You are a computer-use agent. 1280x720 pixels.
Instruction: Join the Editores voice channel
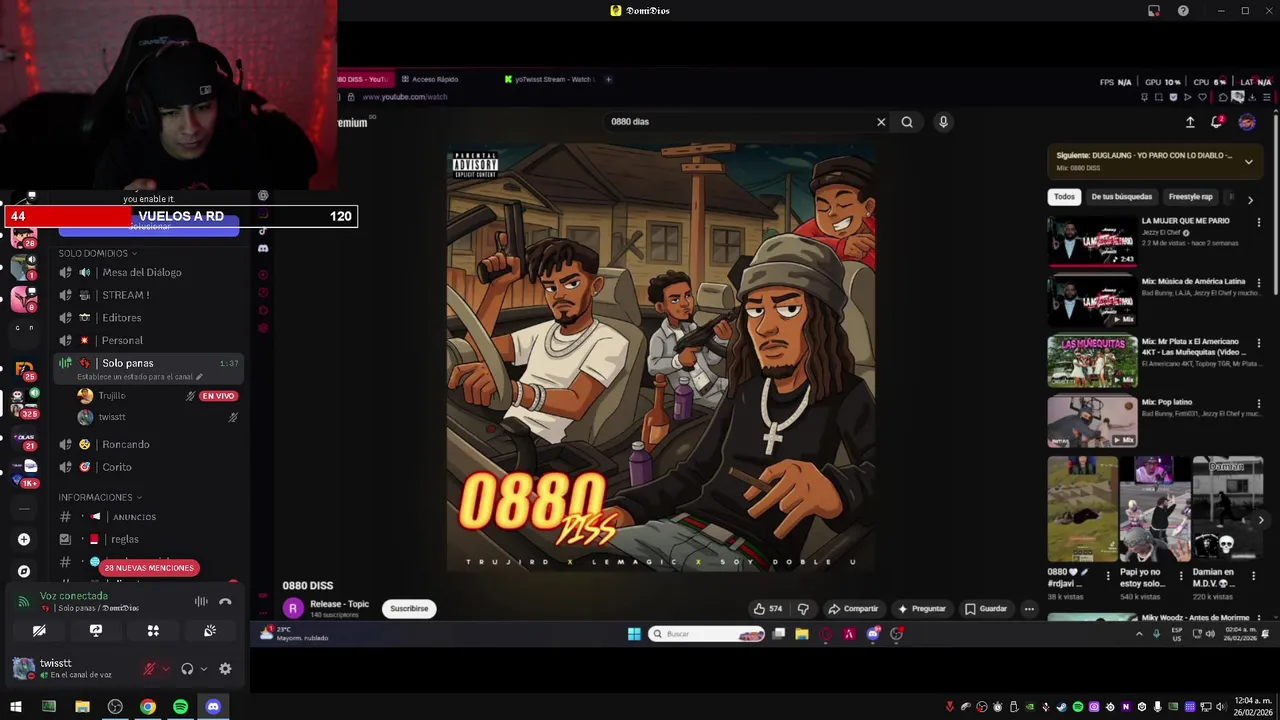[148, 318]
